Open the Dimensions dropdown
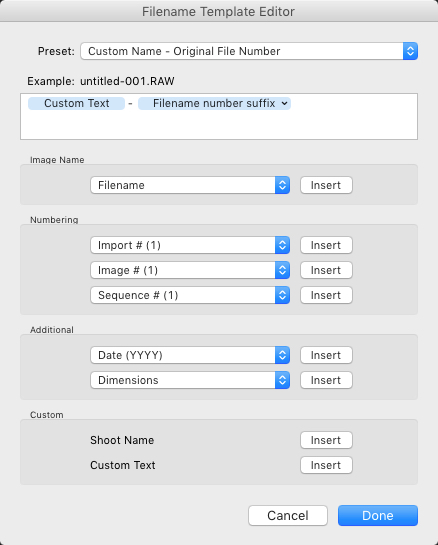 click(190, 380)
